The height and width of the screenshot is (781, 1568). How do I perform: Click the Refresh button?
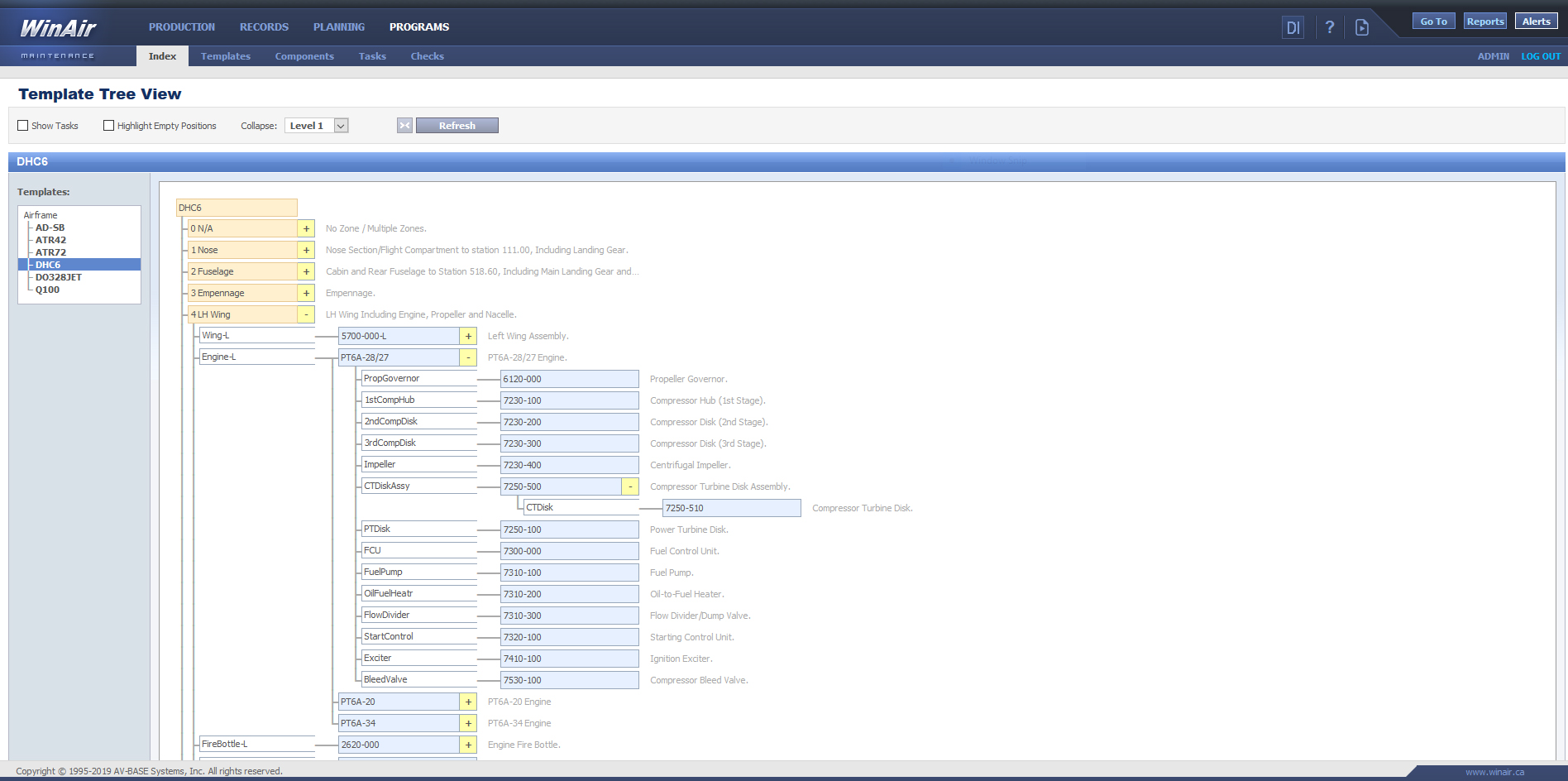point(457,126)
